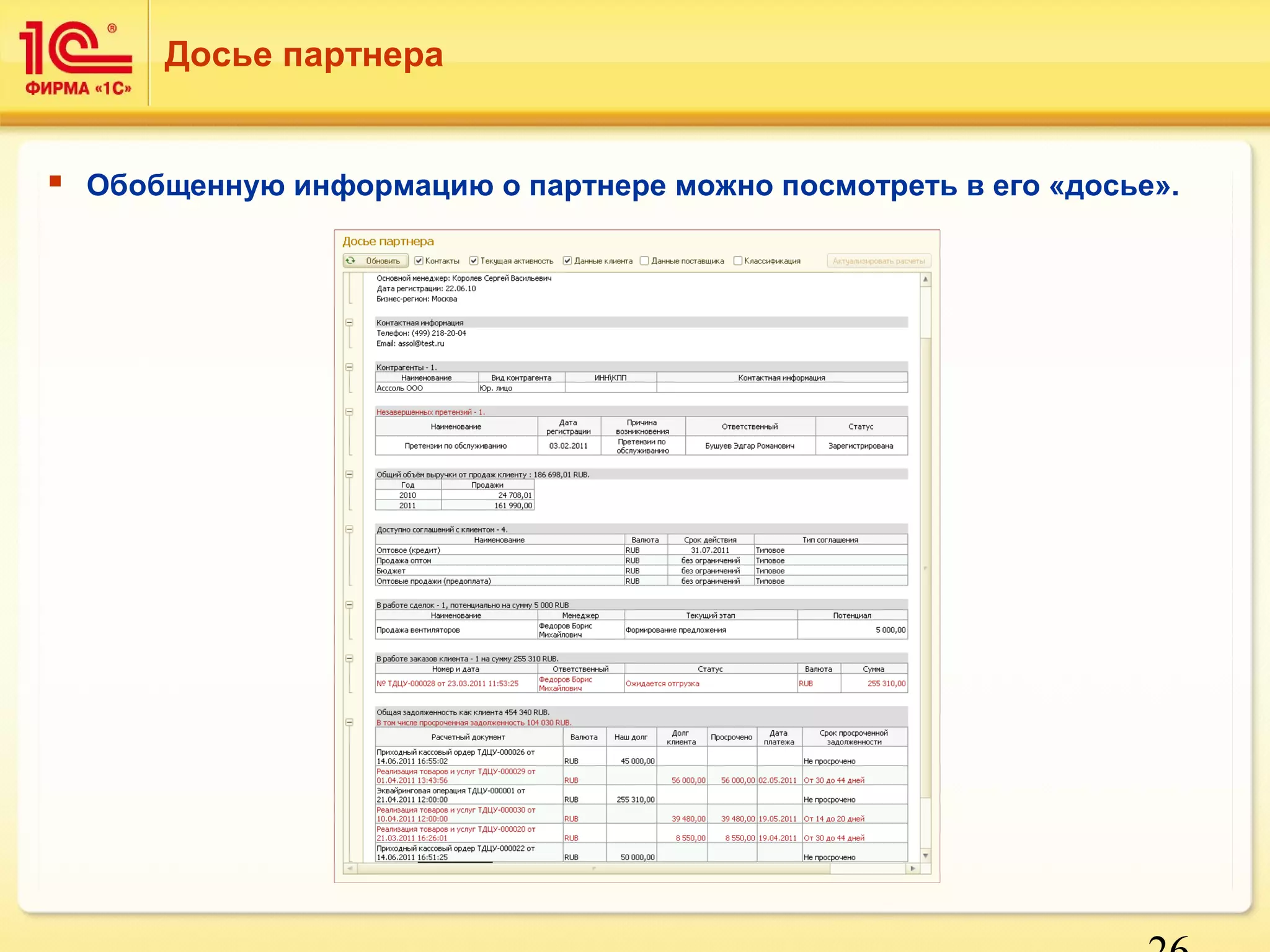Click Приходный кассовый ордер ТДЦУ-000022 row
Screen dimensions: 1270x952
[641, 853]
